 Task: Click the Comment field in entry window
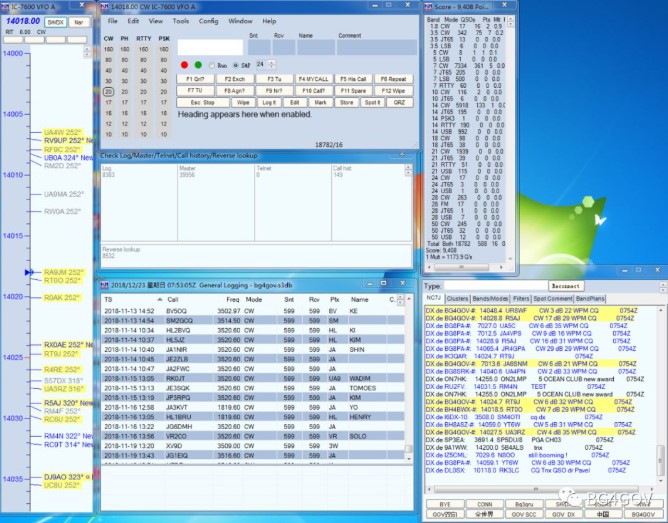[377, 47]
